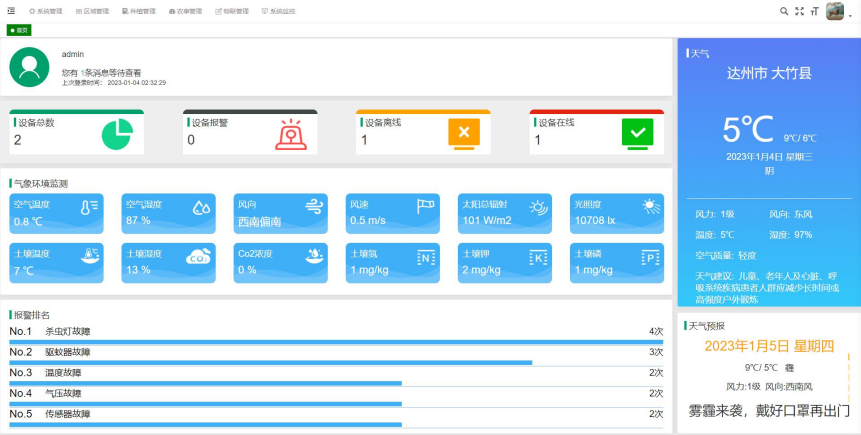The image size is (861, 435).
Task: Click the wind speed windsock icon
Action: [x=424, y=207]
